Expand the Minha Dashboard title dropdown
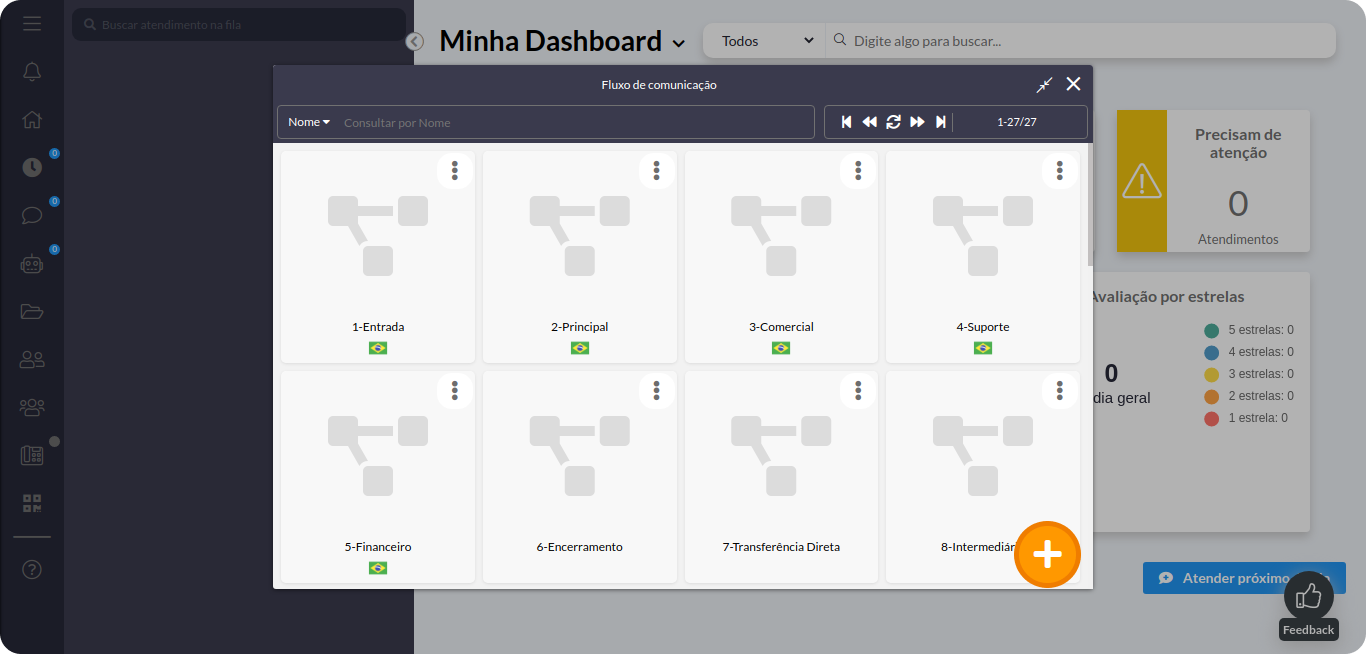The width and height of the screenshot is (1366, 654). (679, 43)
